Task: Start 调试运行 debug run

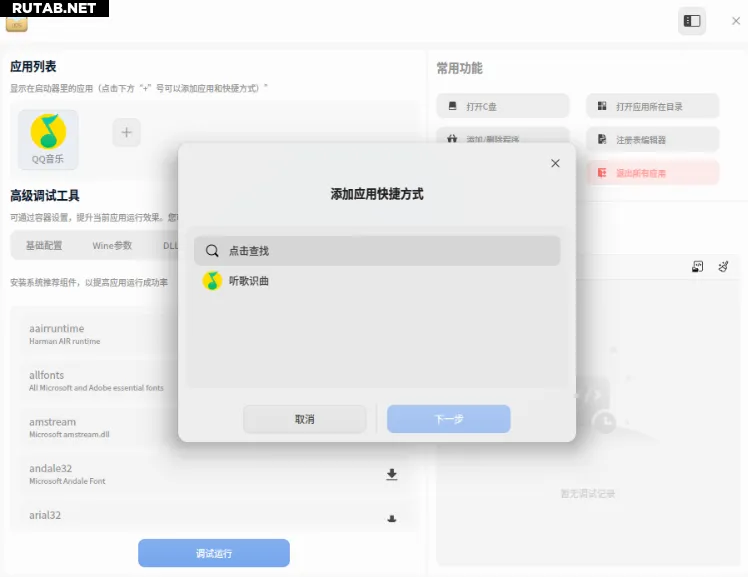Action: [x=214, y=553]
